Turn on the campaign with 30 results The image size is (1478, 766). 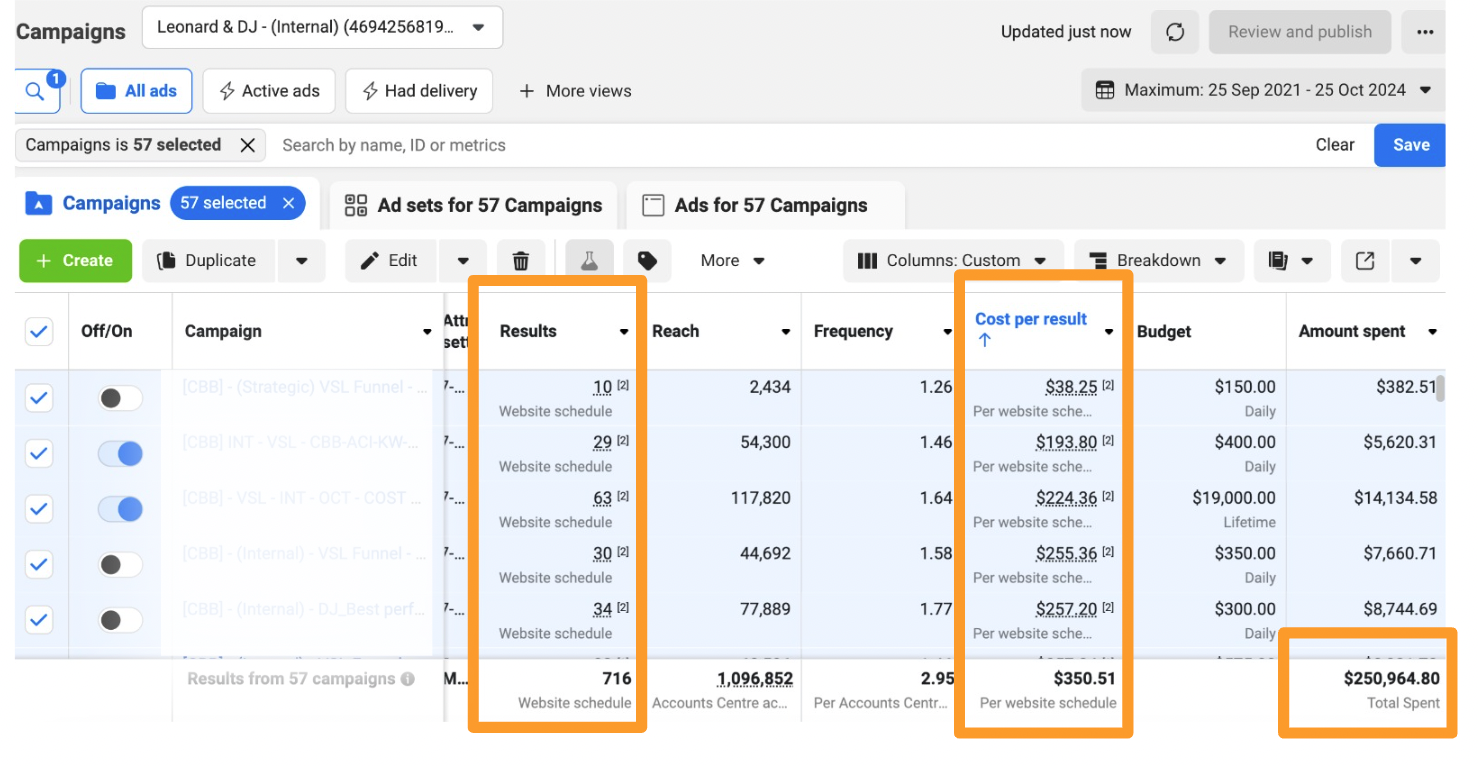click(120, 565)
